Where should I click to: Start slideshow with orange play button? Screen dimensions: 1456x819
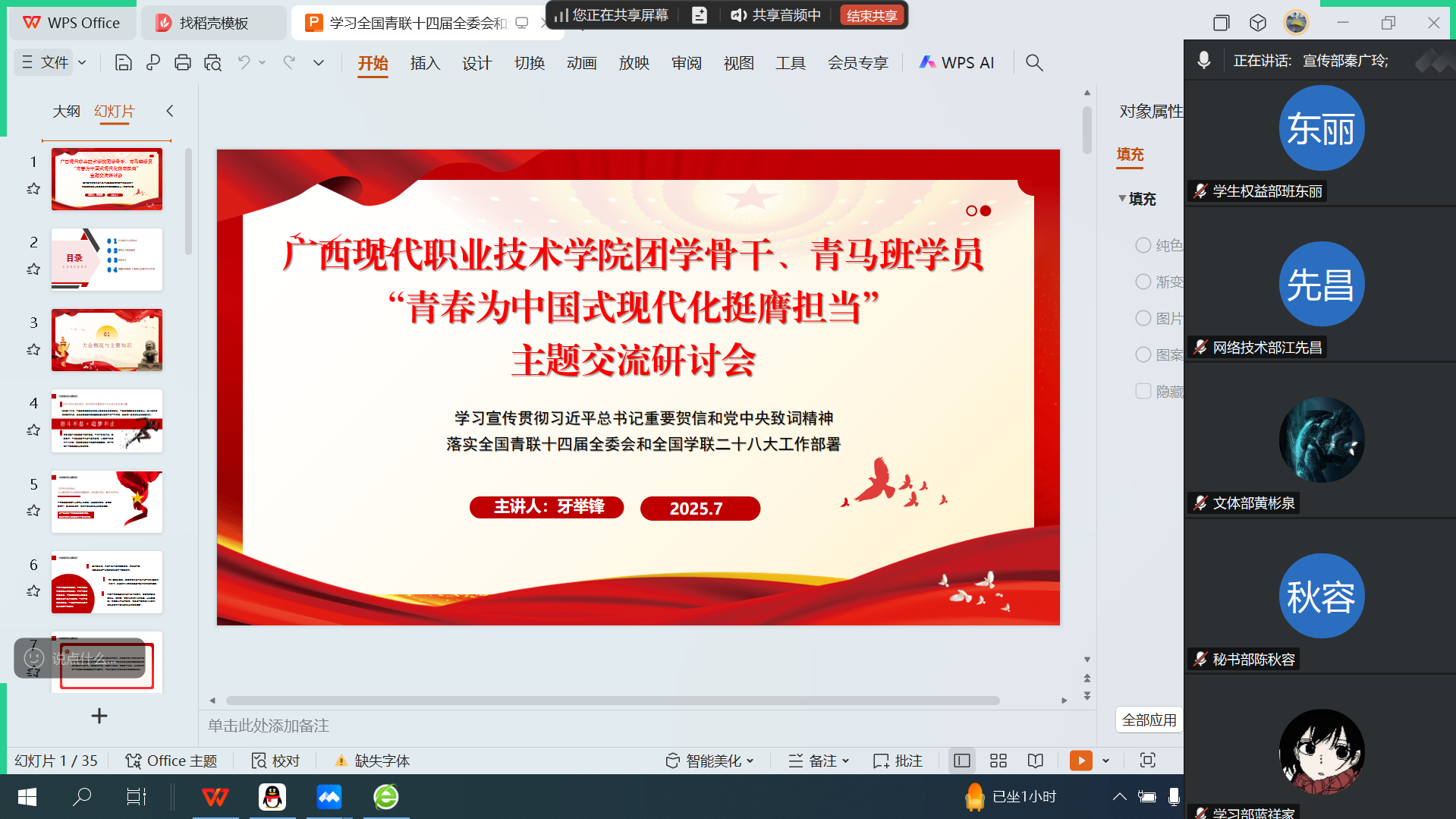coord(1080,761)
